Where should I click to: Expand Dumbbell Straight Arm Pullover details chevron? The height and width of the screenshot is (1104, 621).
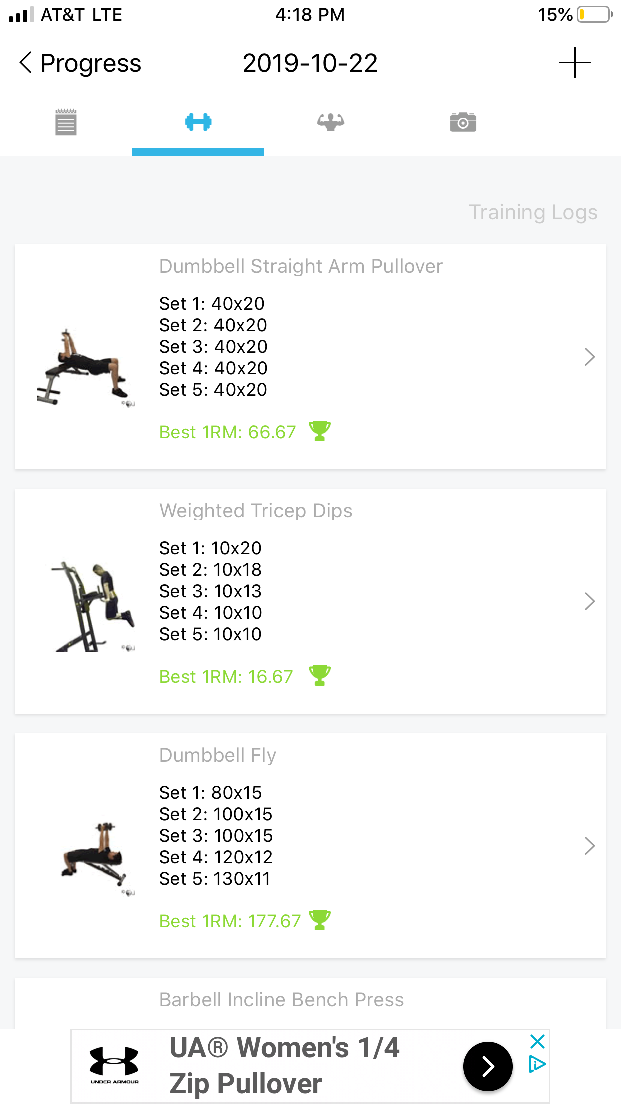point(590,357)
